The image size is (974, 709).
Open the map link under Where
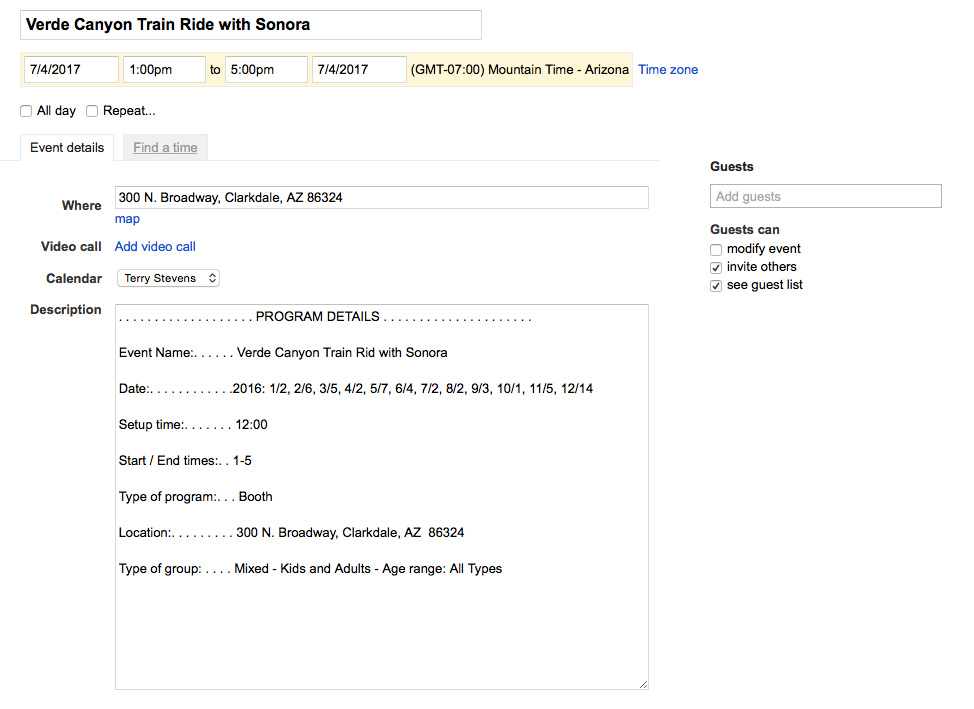127,219
